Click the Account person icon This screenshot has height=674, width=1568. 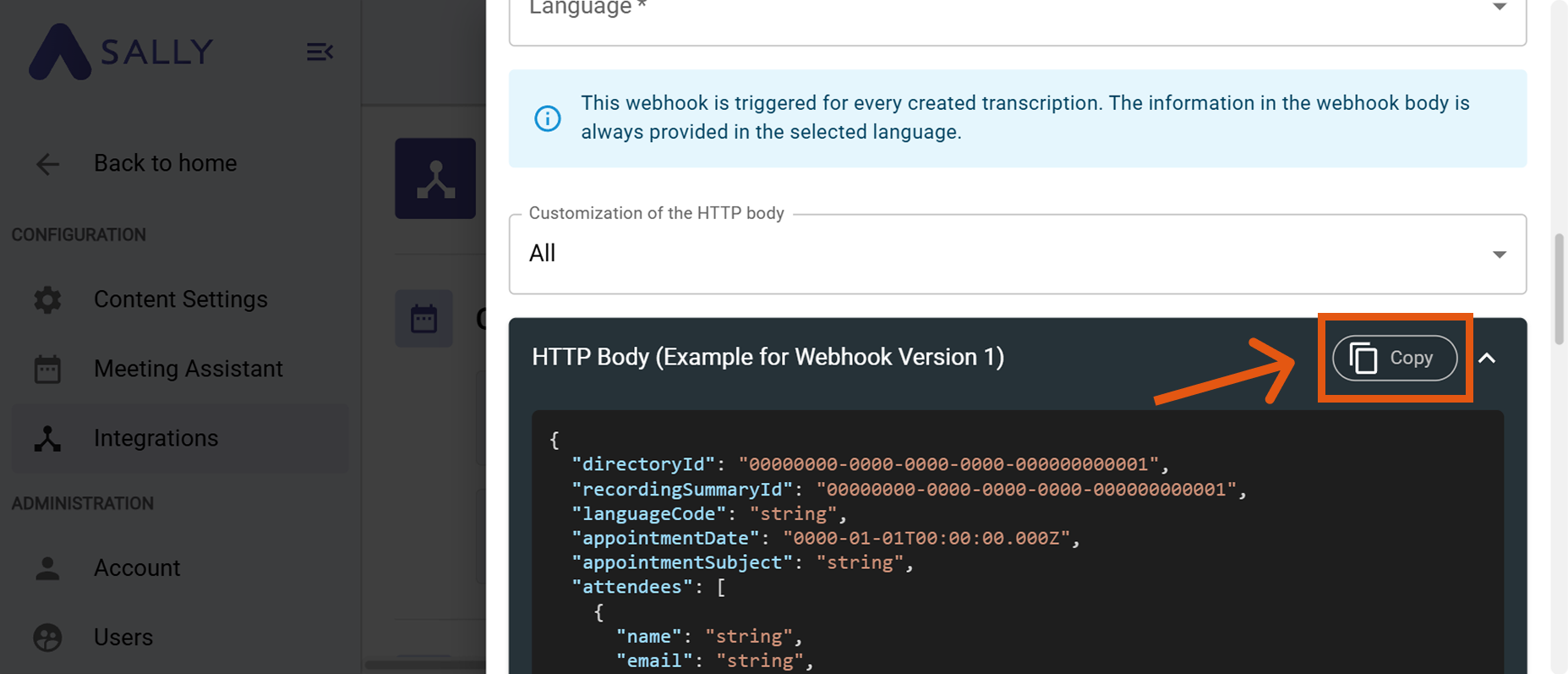[x=47, y=568]
